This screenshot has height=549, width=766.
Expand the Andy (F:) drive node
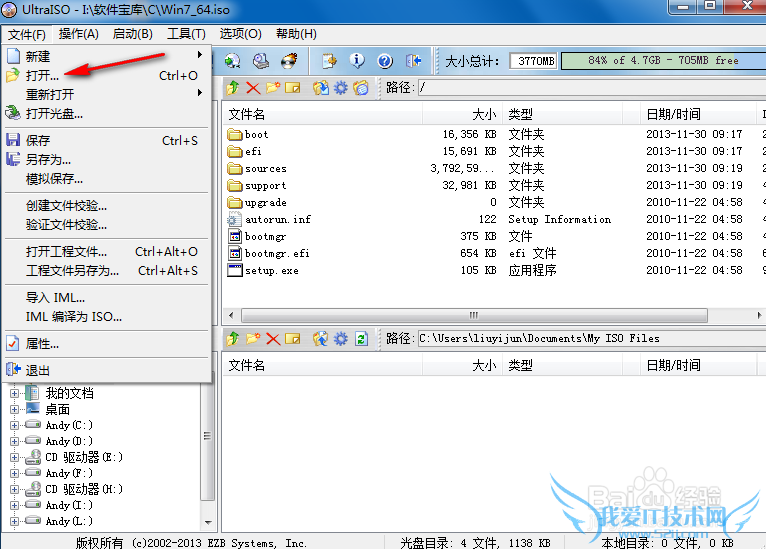(14, 473)
